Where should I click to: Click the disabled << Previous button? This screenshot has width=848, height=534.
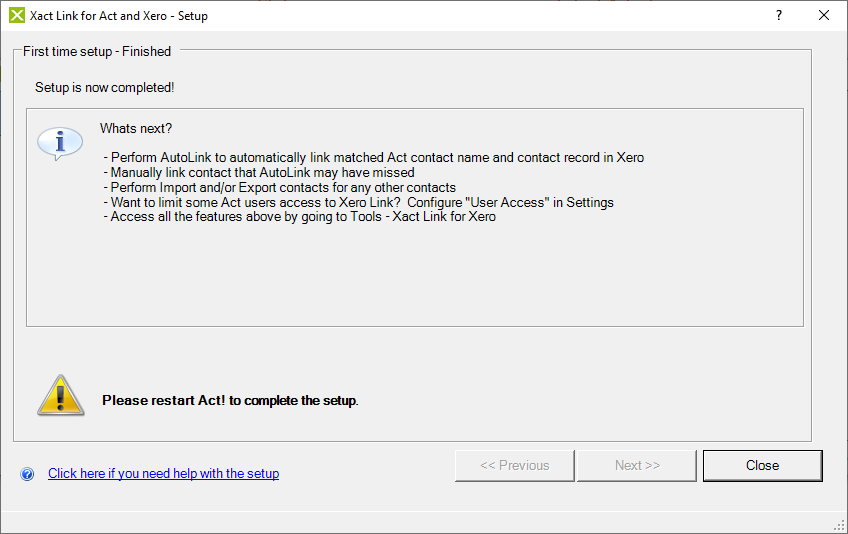[x=514, y=465]
